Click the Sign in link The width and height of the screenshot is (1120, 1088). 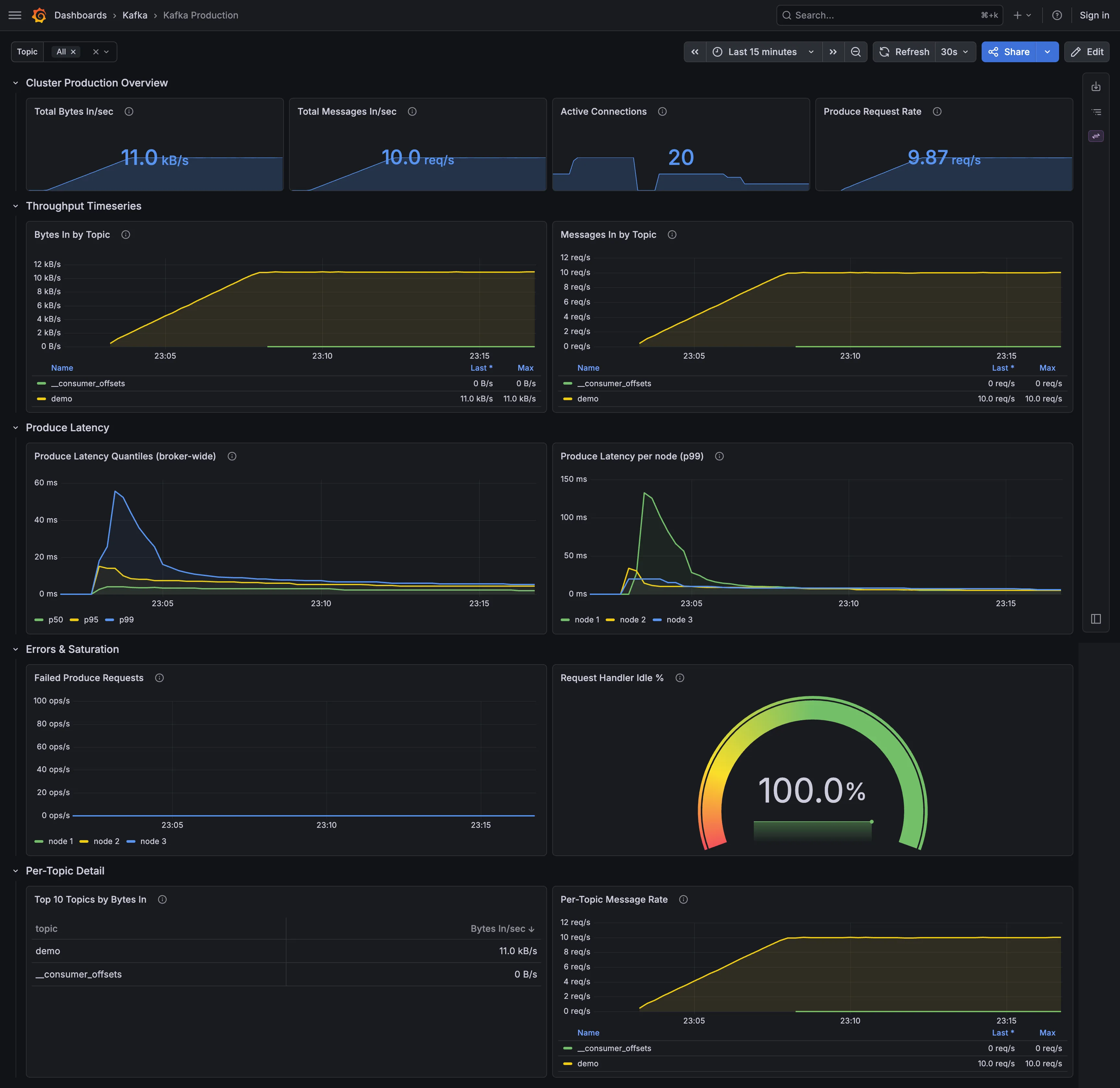point(1094,16)
